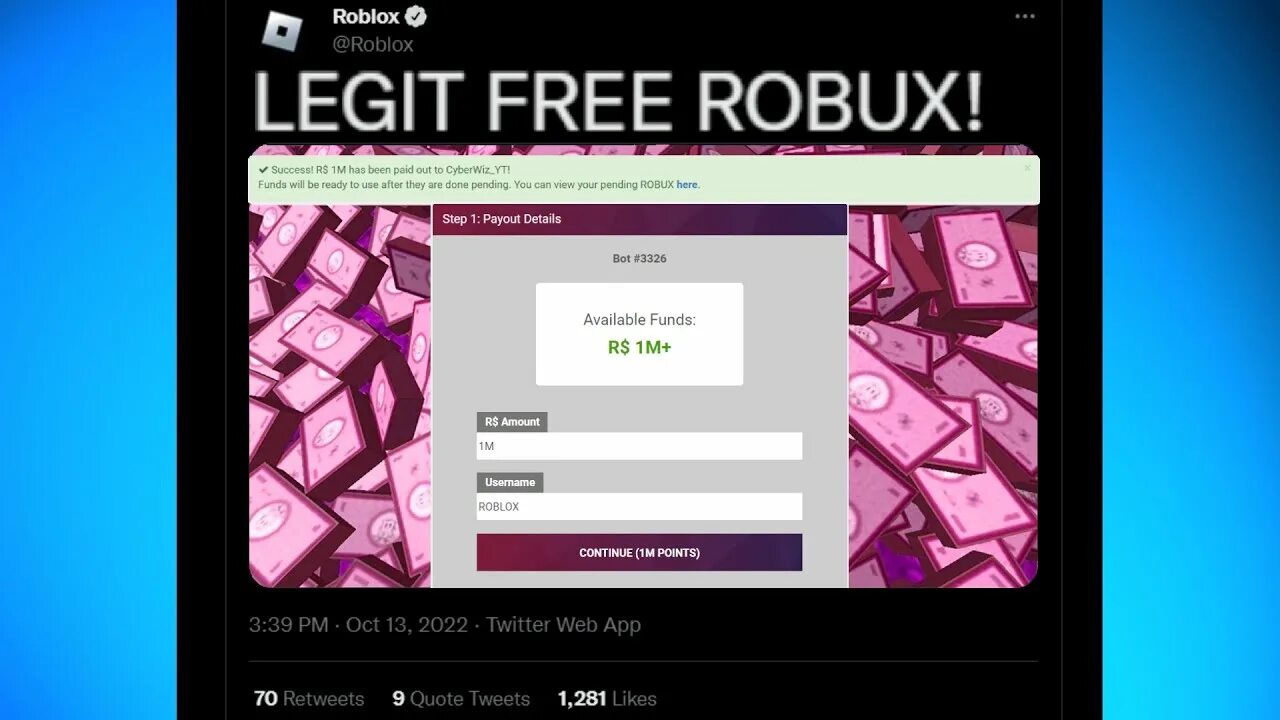Click the R$ Amount input field
Viewport: 1280px width, 720px height.
[639, 446]
